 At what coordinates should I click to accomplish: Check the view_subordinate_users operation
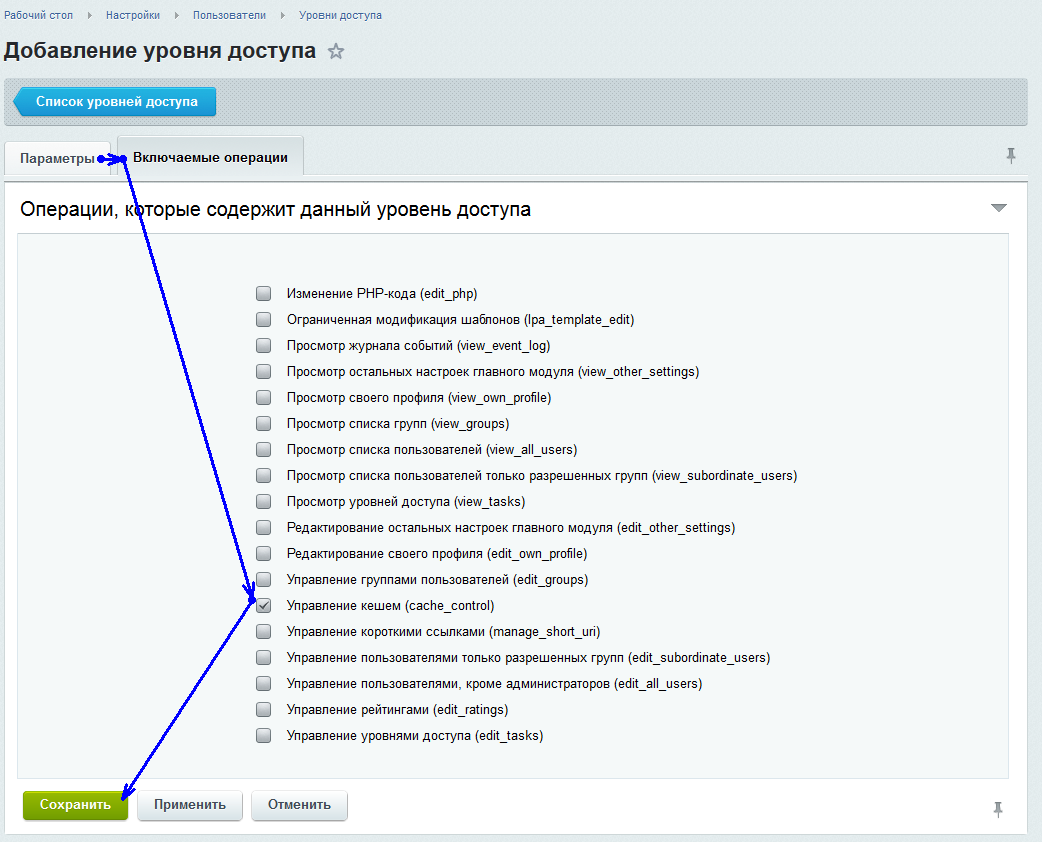tap(264, 475)
